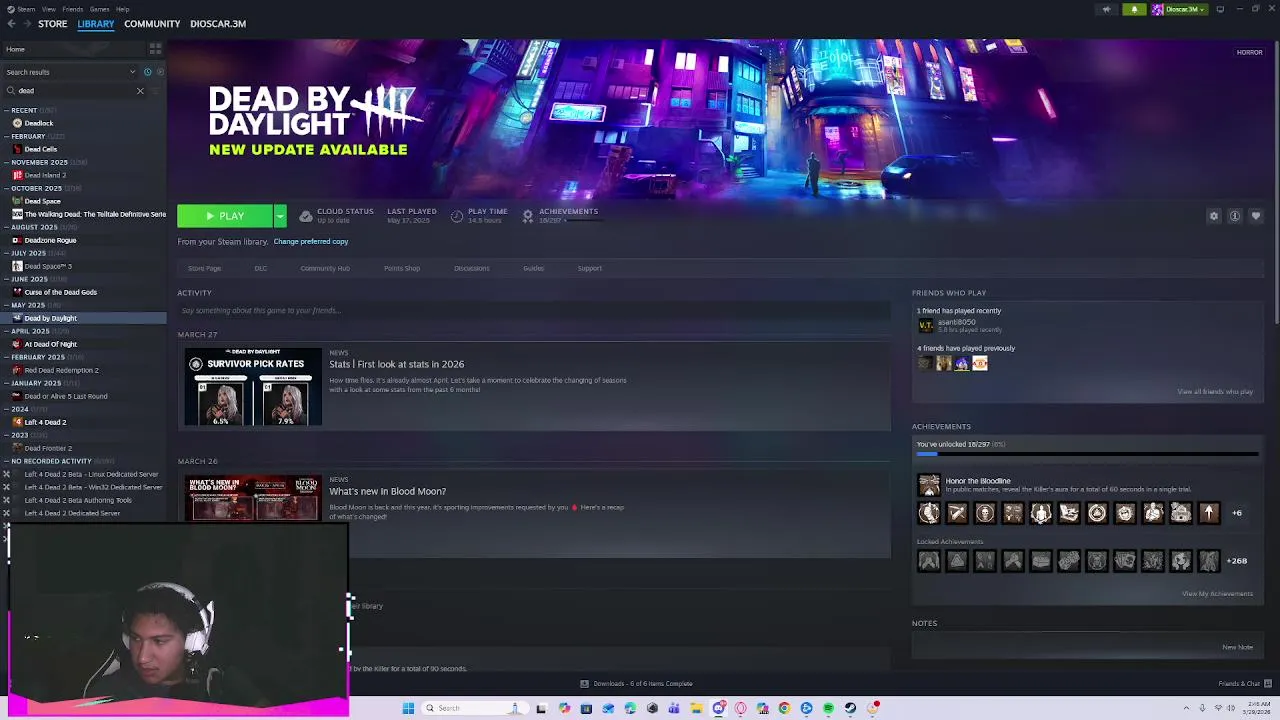Click the +268 locked achievements count
Screen dimensions: 1280x720
1237,561
